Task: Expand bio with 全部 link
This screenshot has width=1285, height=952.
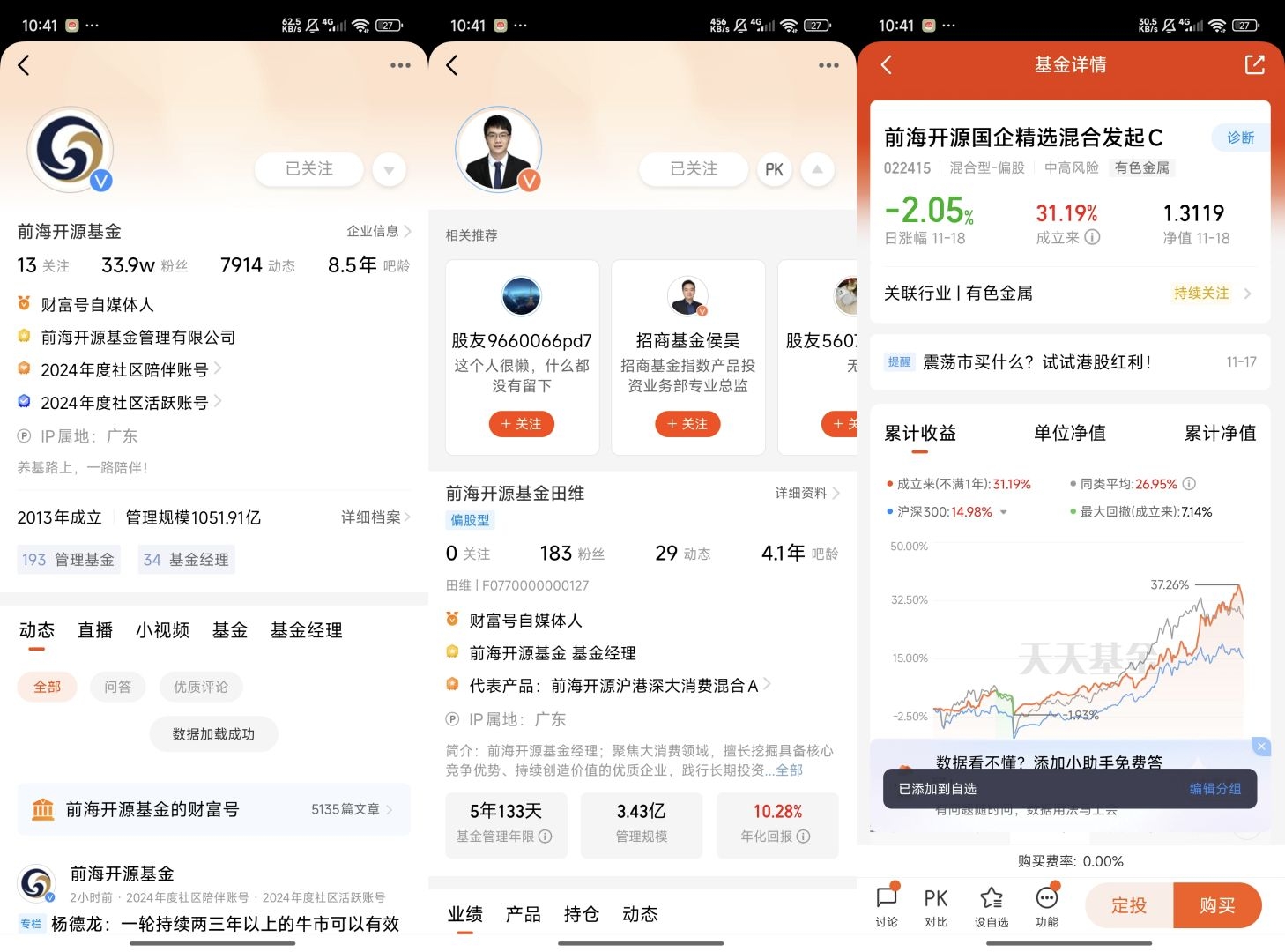Action: pos(790,770)
